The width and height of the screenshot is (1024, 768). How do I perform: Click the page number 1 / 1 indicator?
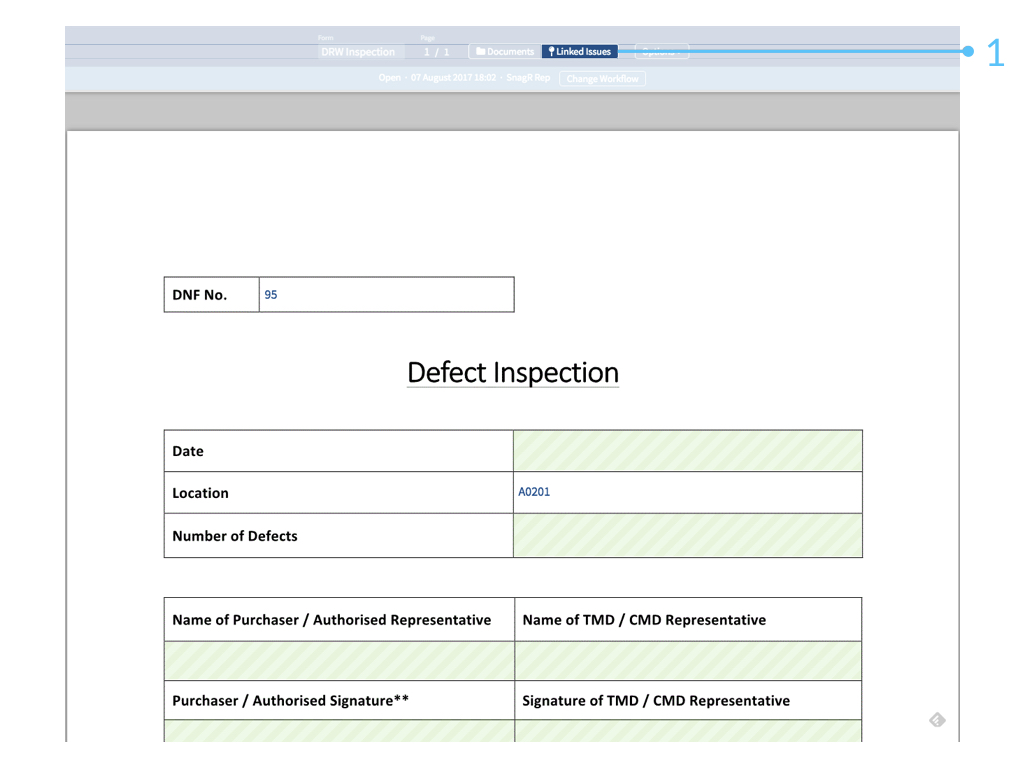click(x=436, y=52)
